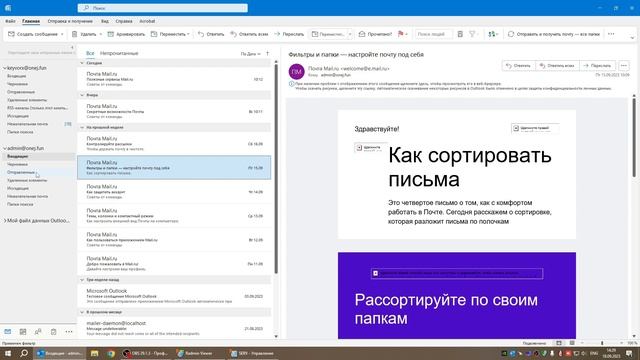Click the Windows taskbar search icon
Viewport: 640px width, 360px height.
[24, 353]
